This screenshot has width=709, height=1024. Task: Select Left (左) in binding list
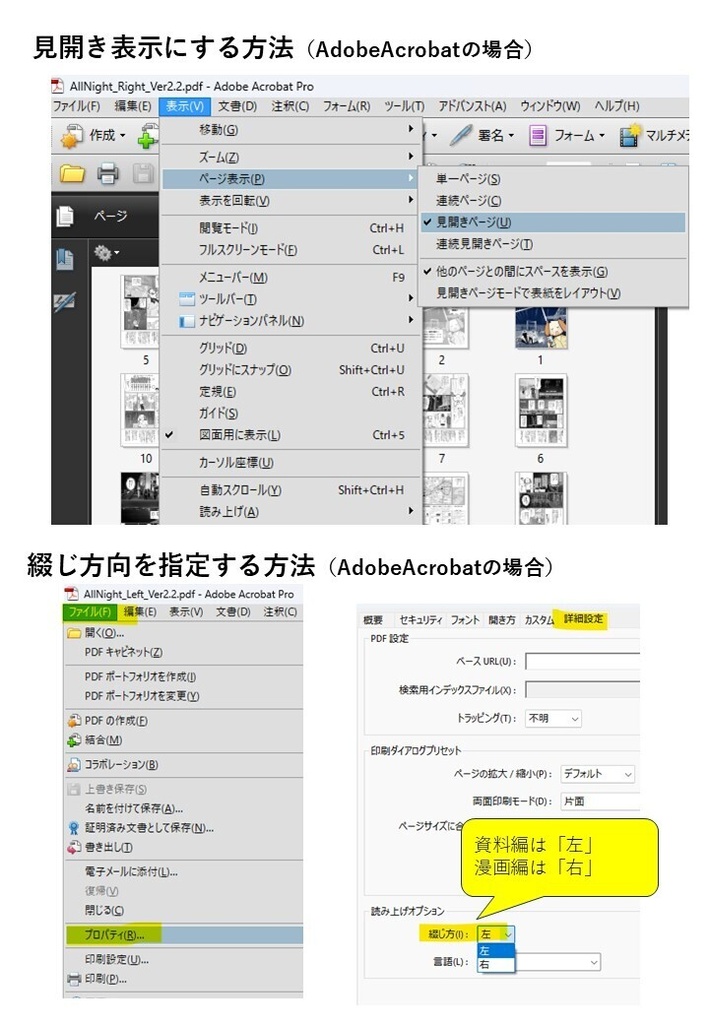(496, 951)
